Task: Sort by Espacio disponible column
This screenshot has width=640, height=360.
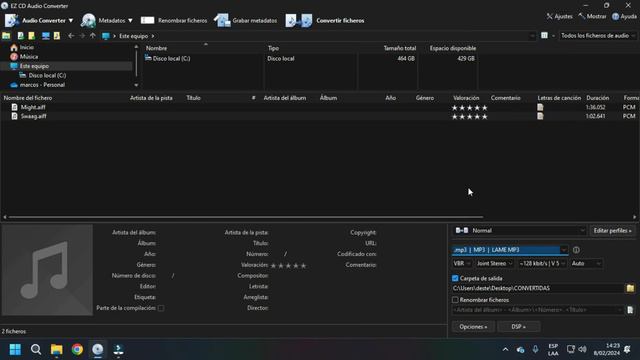Action: (453, 48)
